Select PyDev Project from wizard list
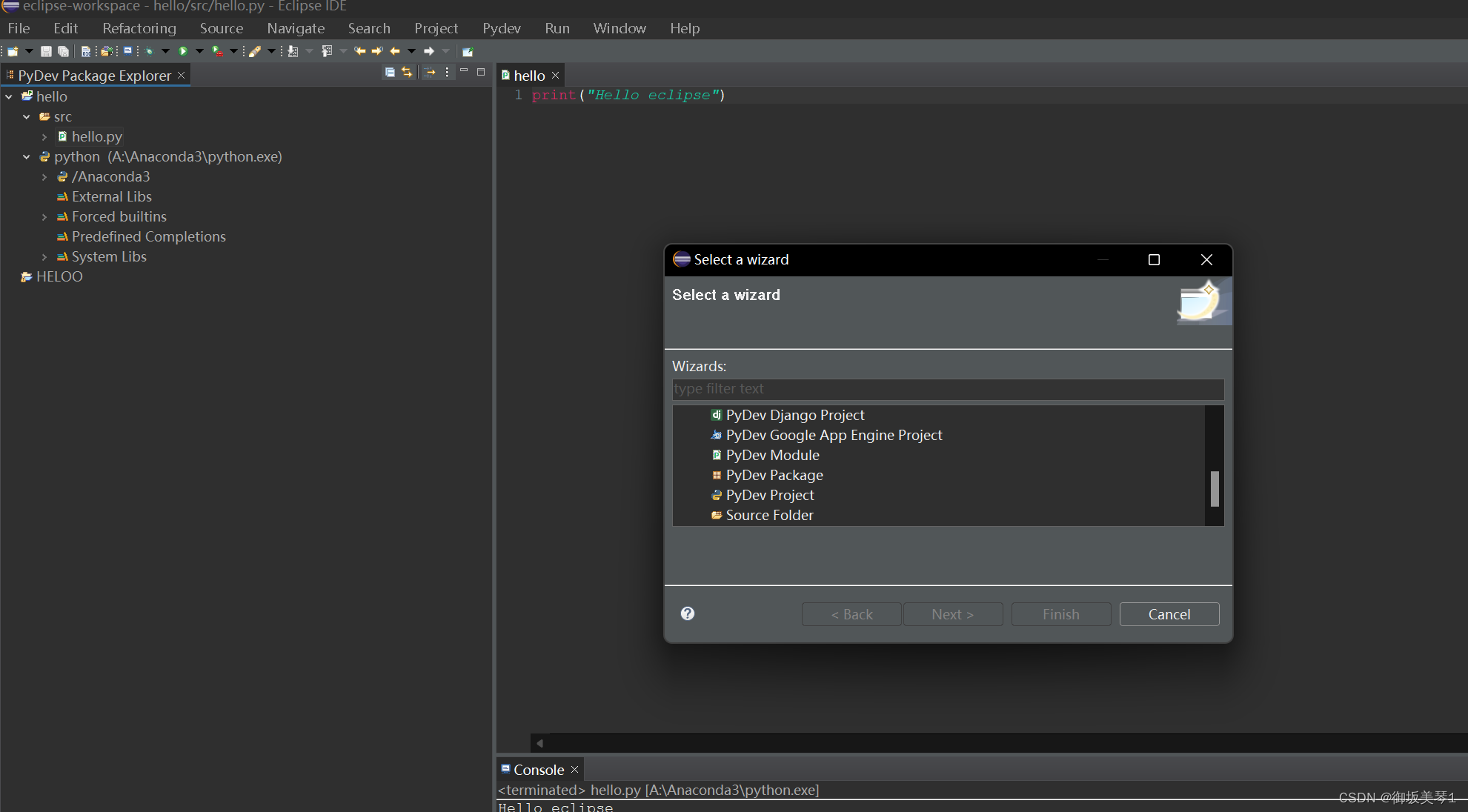This screenshot has width=1468, height=812. [x=769, y=494]
